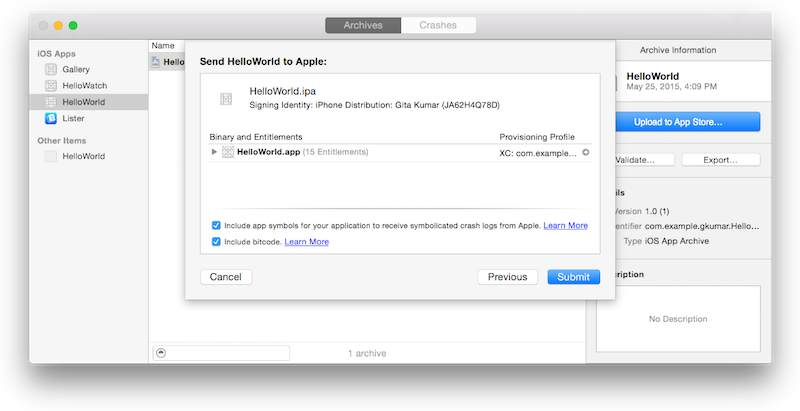
Task: Click Upload to App Store button
Action: [687, 122]
